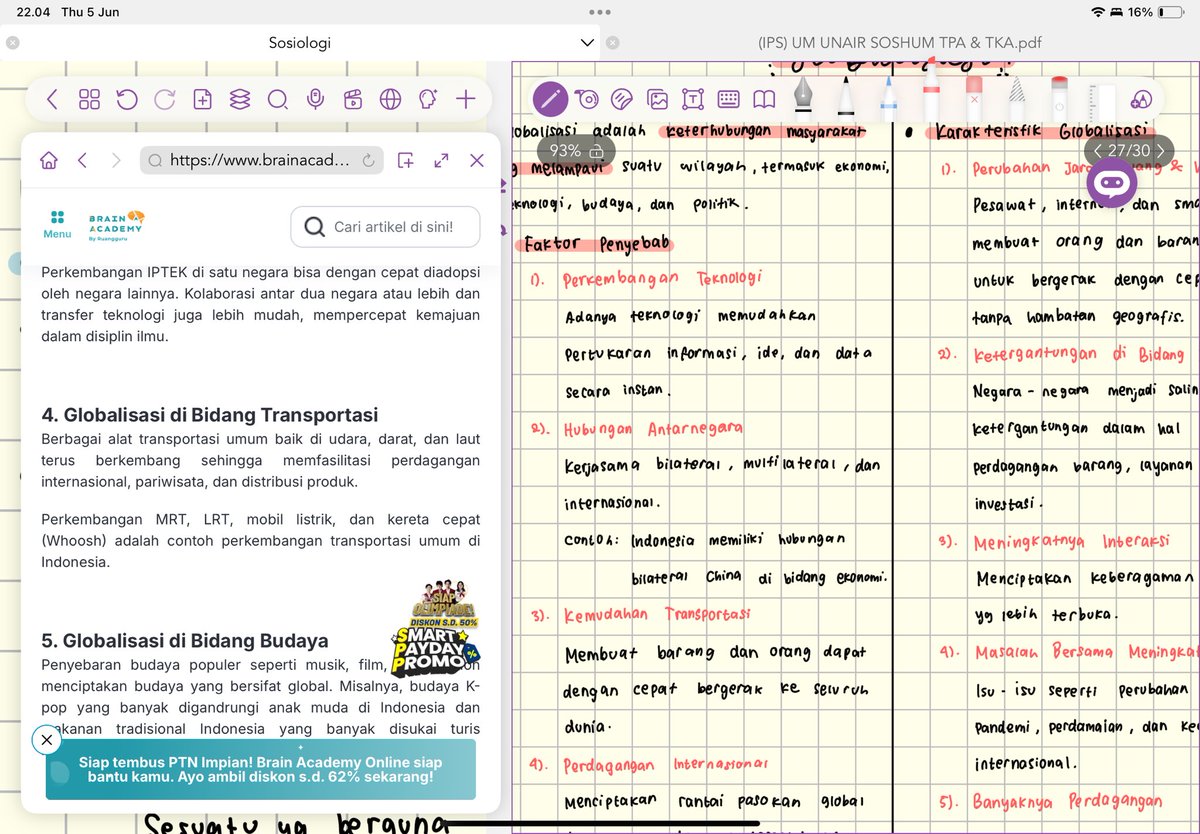Open the keyboard input tool
1200x834 pixels.
pyautogui.click(x=728, y=99)
